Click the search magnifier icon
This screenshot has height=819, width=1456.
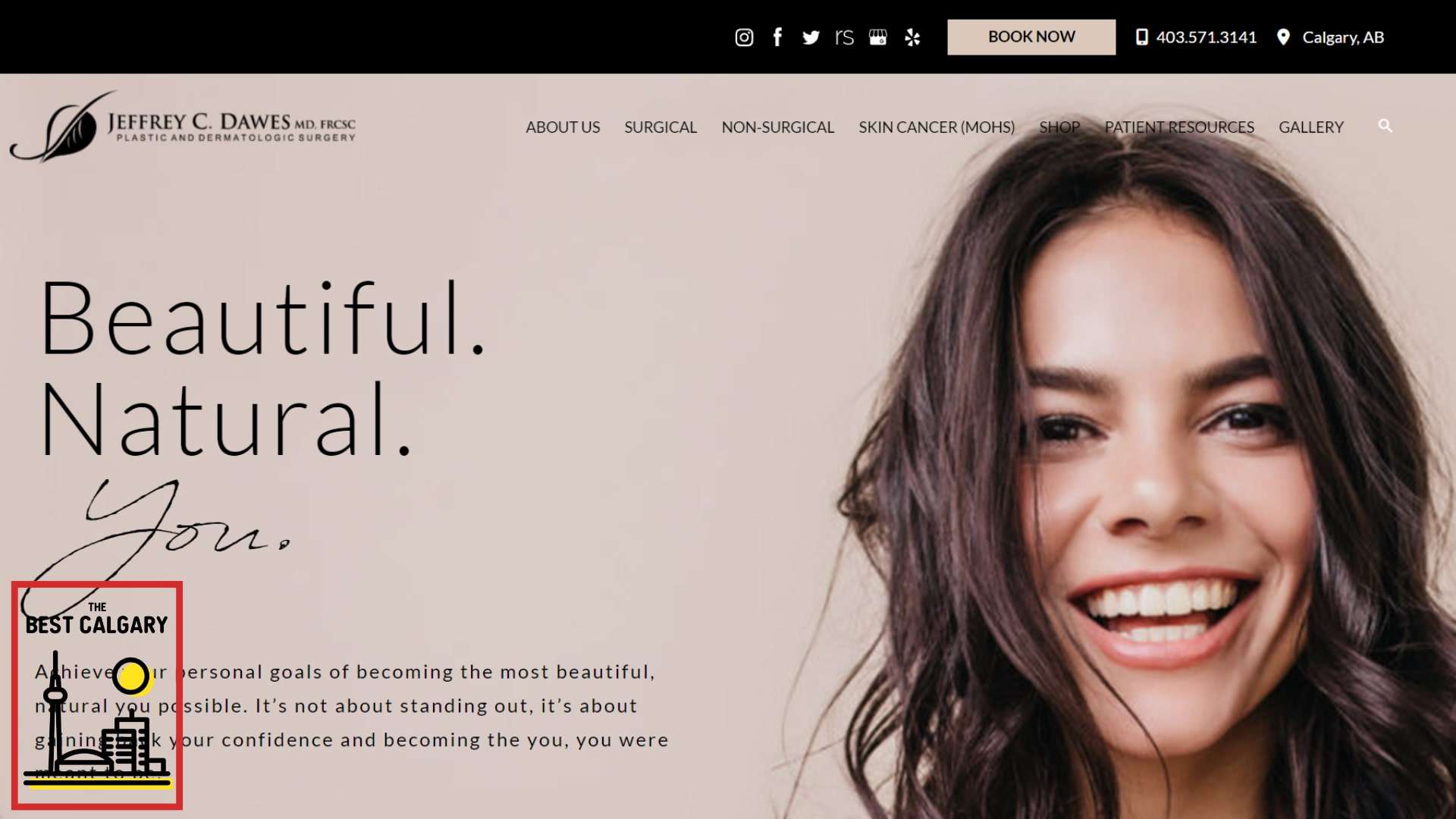1385,126
